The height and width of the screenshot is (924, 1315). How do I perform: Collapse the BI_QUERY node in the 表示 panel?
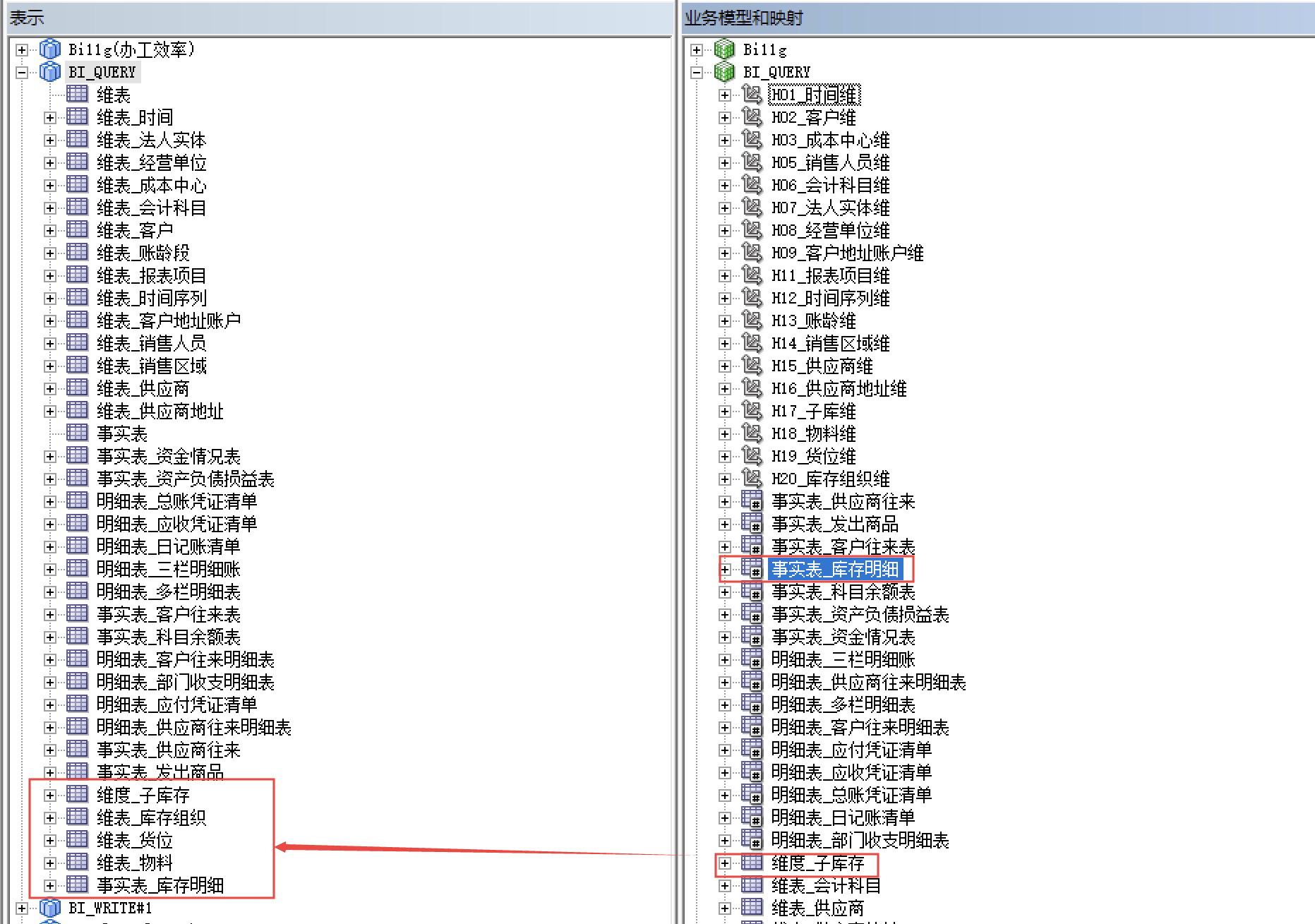[22, 72]
